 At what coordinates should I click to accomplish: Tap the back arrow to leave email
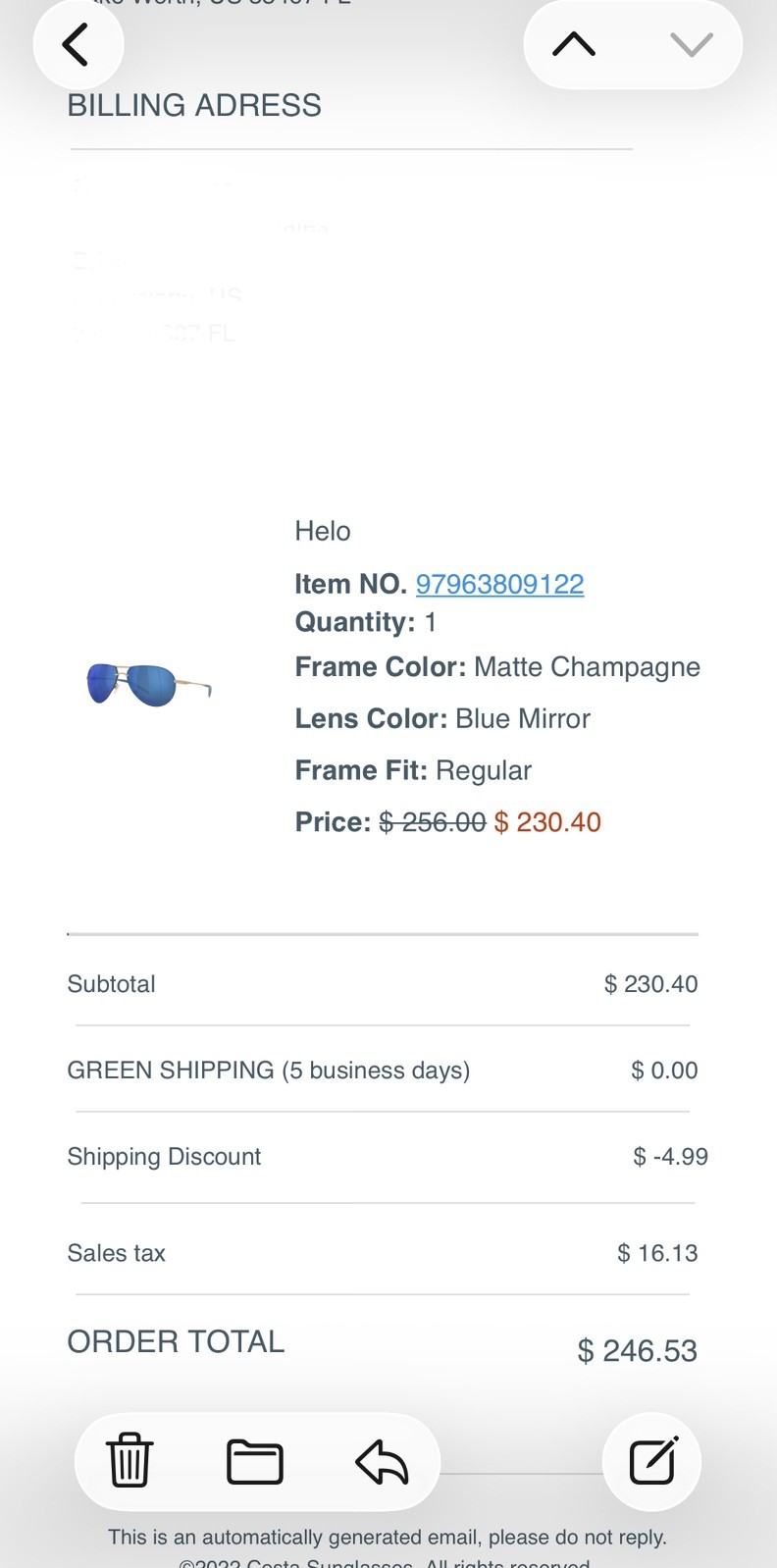tap(77, 45)
